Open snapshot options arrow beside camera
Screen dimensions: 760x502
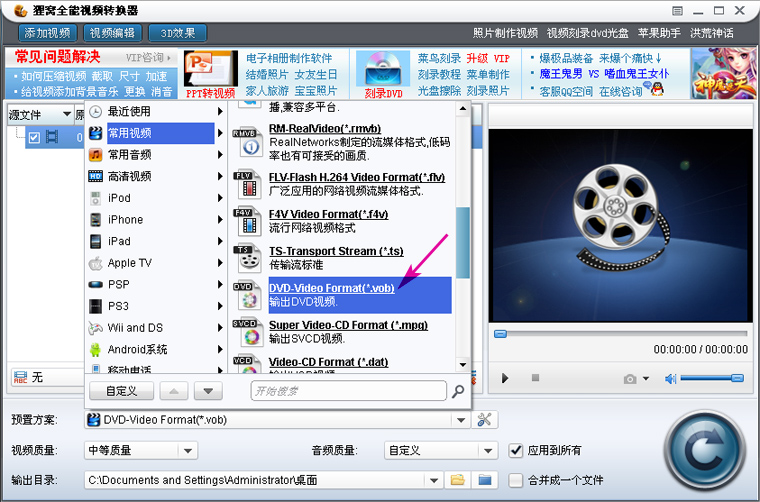646,378
